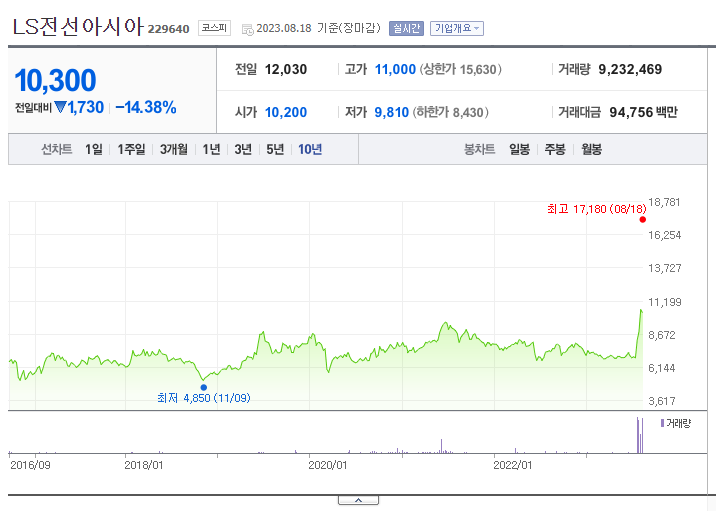The image size is (716, 511).
Task: Click the 시가 value 10,200
Action: click(286, 112)
